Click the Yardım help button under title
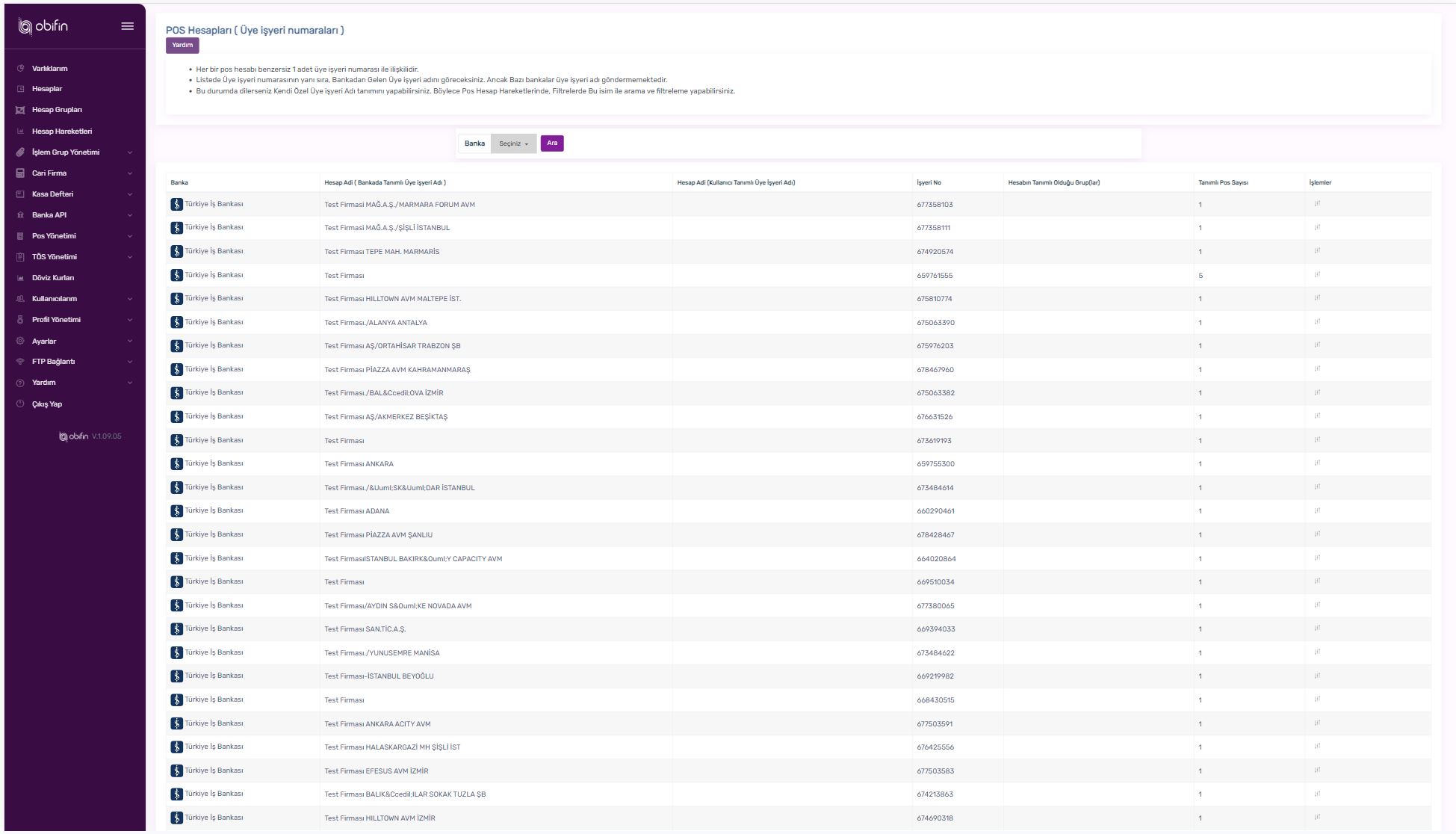Image resolution: width=1456 pixels, height=834 pixels. pyautogui.click(x=182, y=46)
